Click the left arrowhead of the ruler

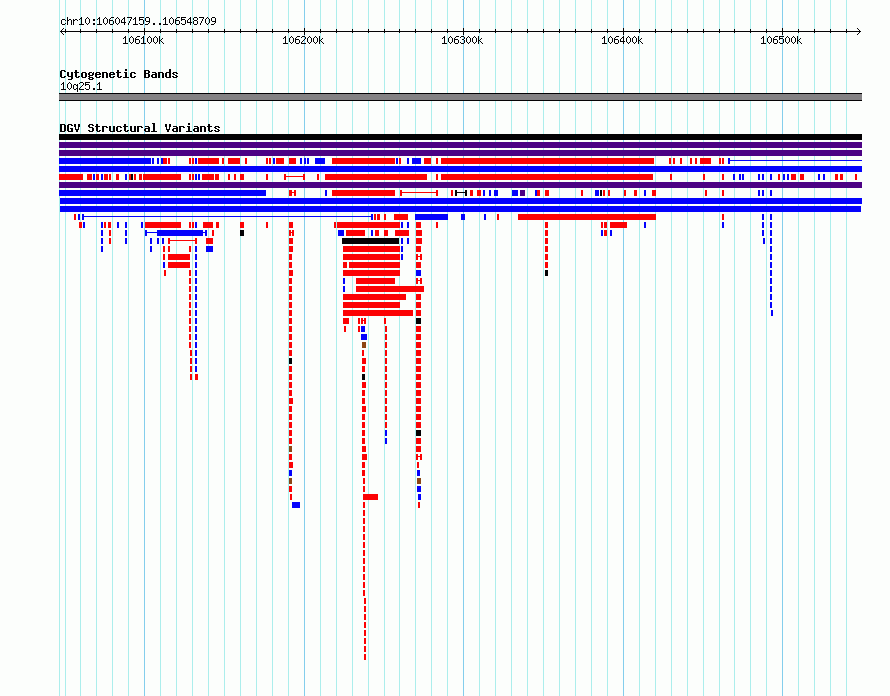tap(62, 32)
